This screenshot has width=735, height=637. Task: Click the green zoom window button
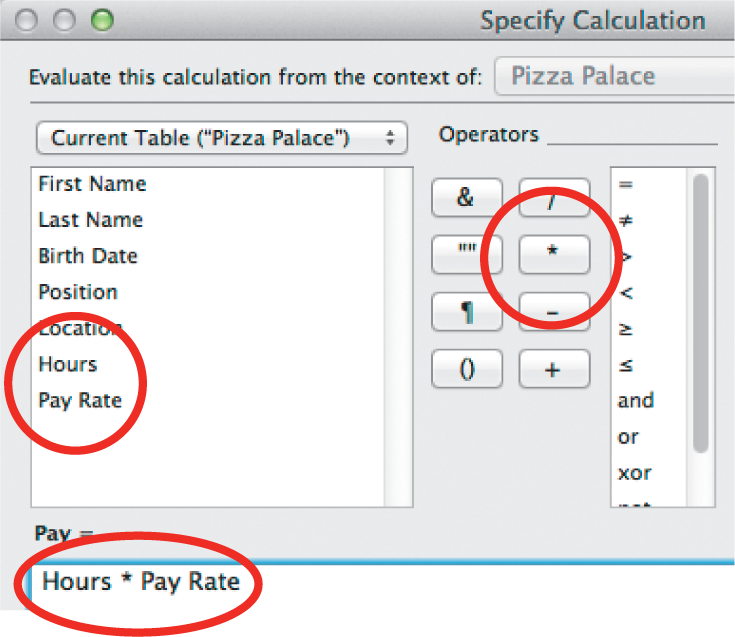pyautogui.click(x=102, y=20)
